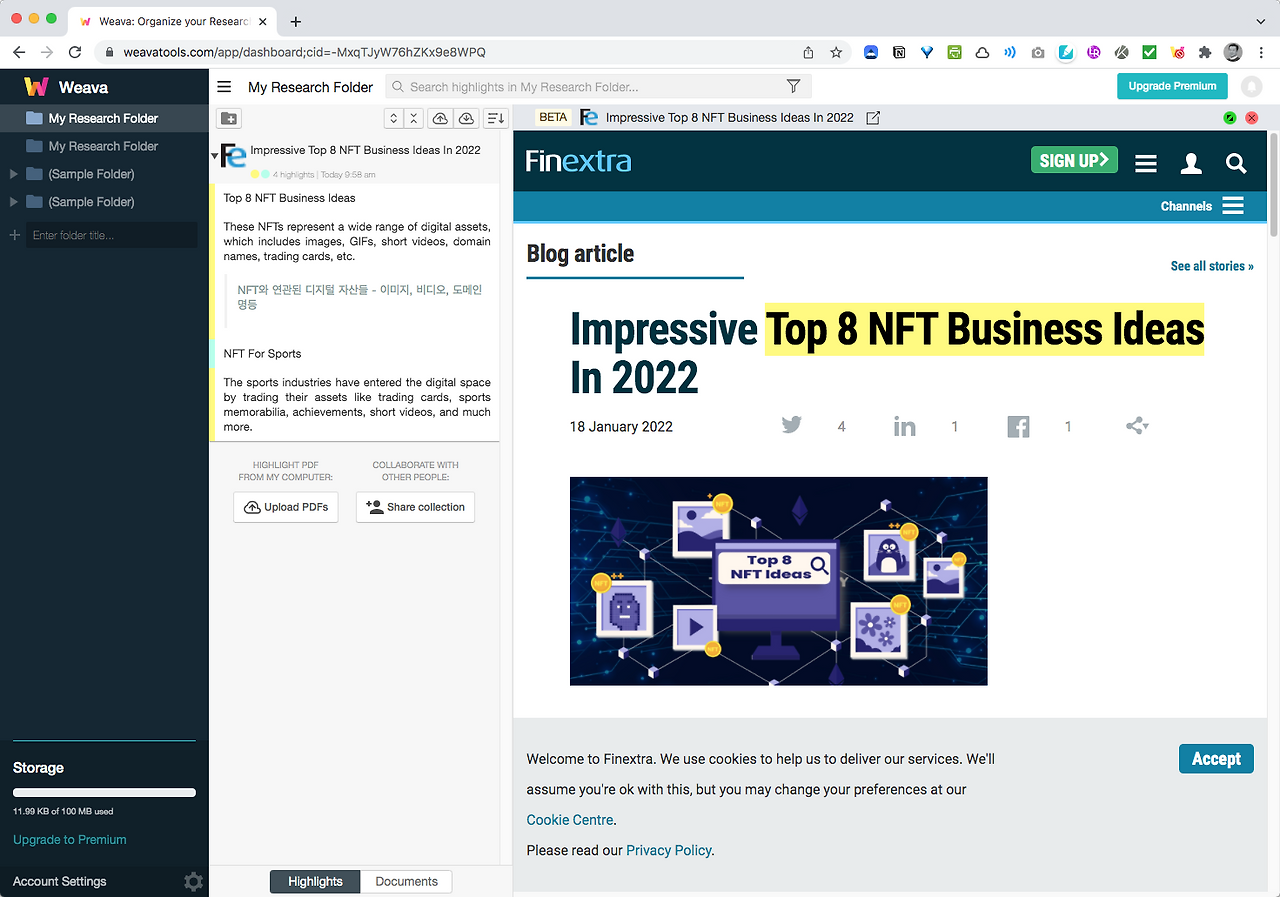Toggle the sidebar hamburger menu beside the folder title
Viewport: 1280px width, 897px height.
coord(224,87)
